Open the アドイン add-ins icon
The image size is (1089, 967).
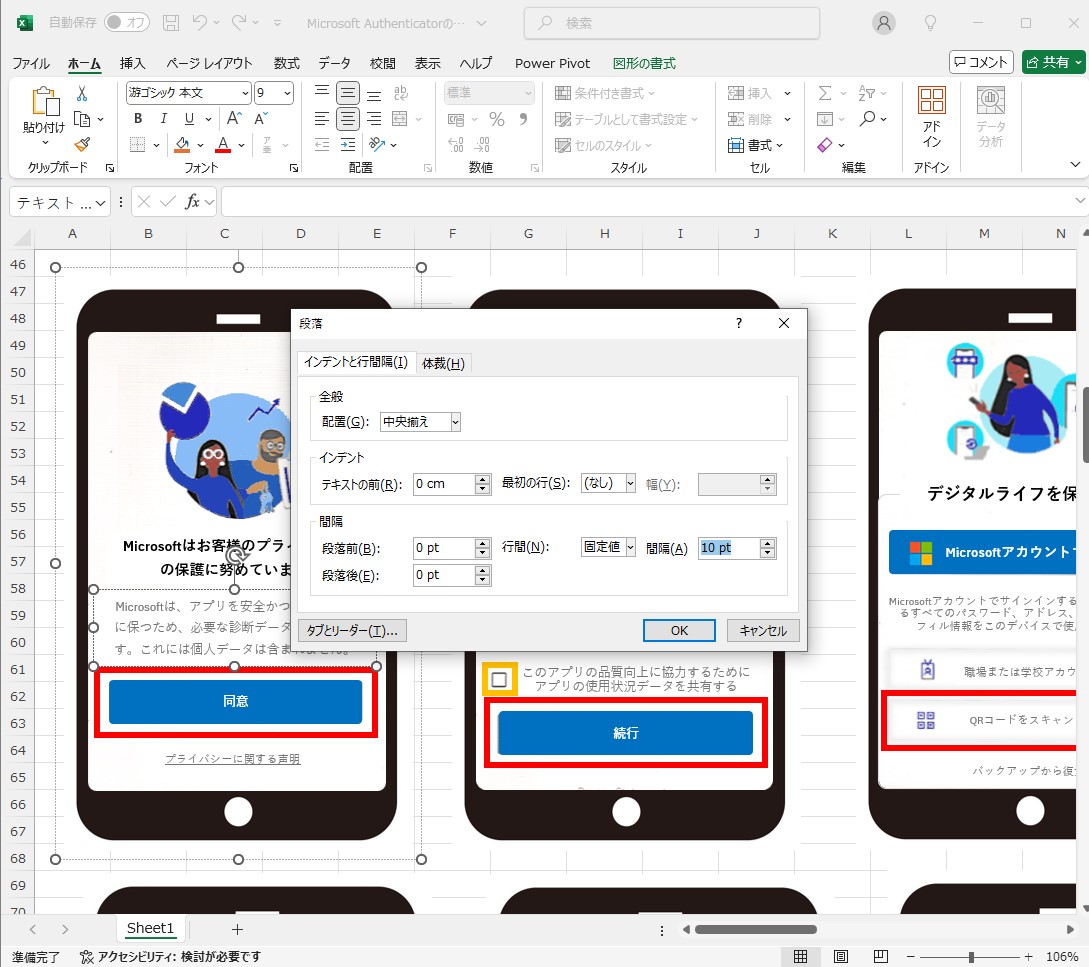coord(931,116)
